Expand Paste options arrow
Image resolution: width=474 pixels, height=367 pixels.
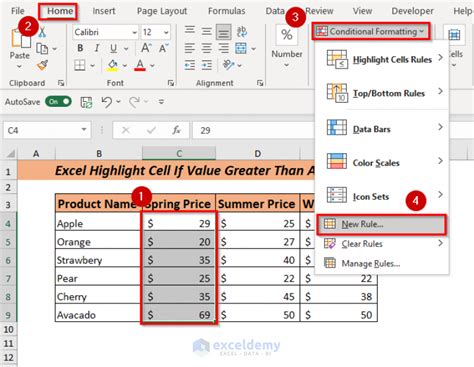19,66
